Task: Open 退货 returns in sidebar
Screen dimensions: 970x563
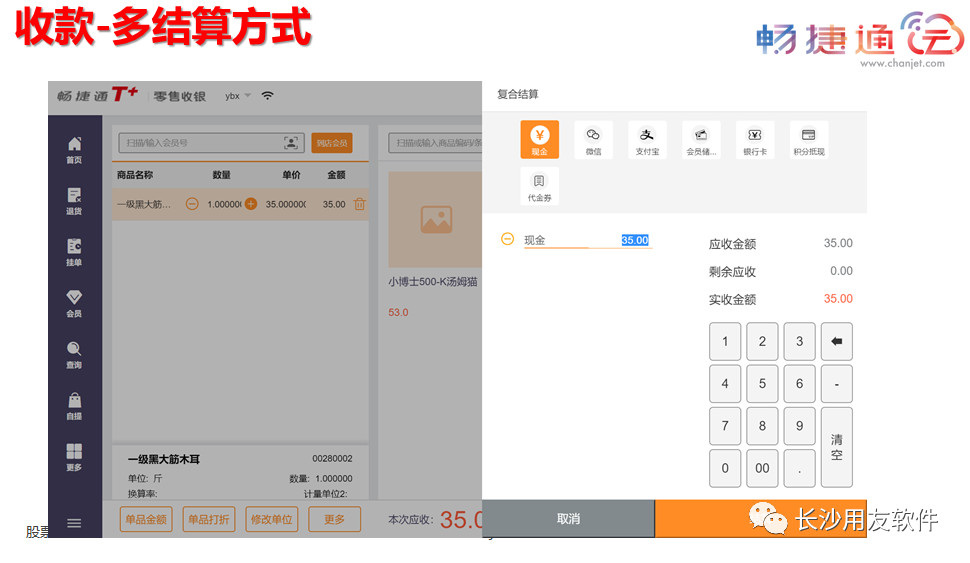Action: click(x=74, y=201)
